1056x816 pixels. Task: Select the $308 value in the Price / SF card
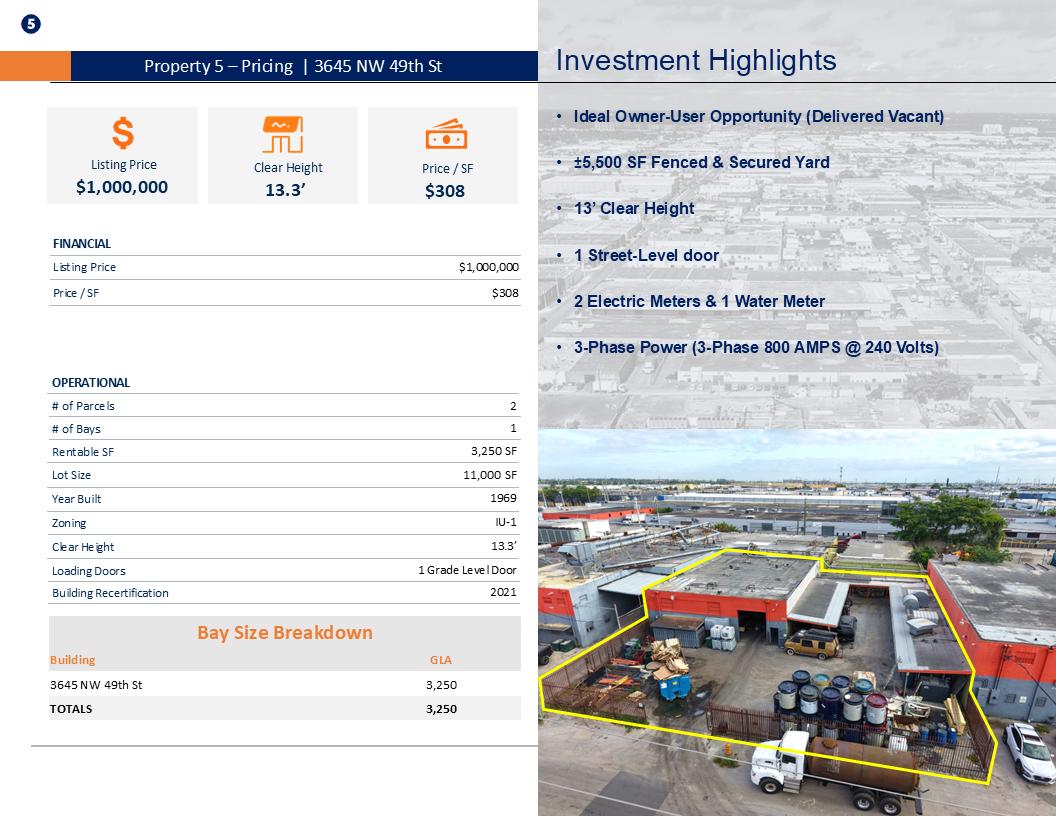click(x=444, y=191)
